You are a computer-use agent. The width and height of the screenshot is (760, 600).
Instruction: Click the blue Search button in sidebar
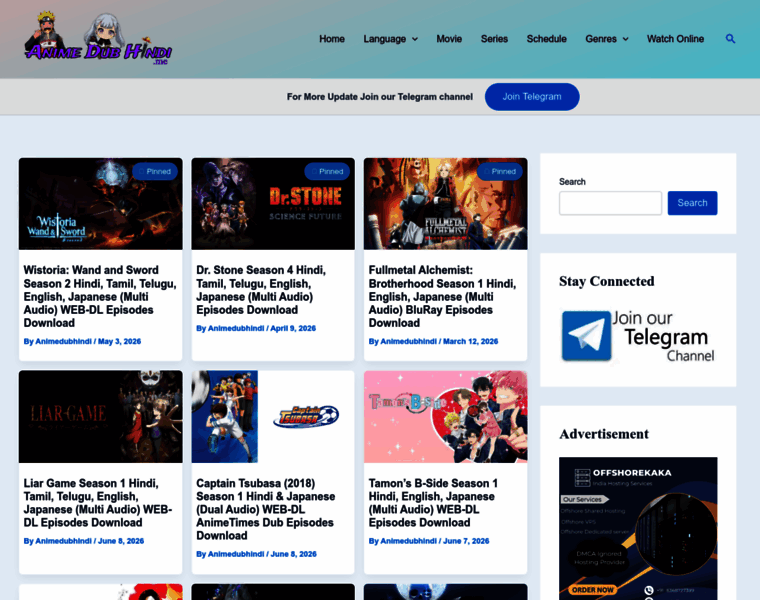[x=692, y=203]
